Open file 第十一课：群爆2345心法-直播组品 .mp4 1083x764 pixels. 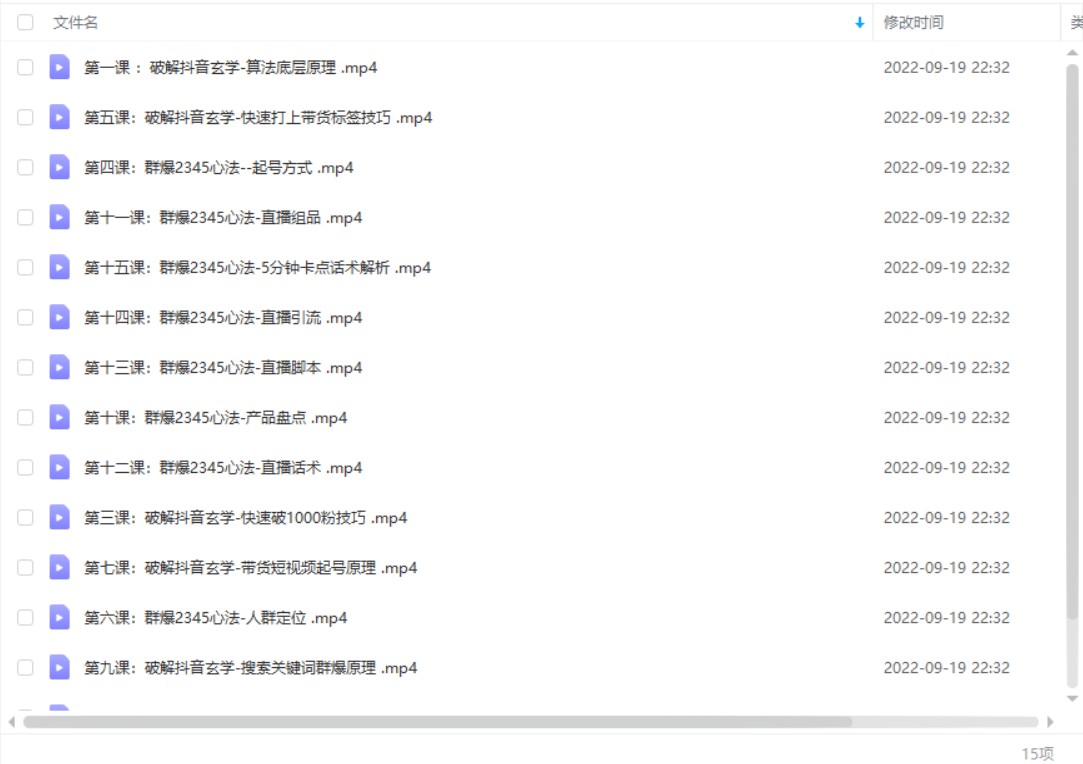pyautogui.click(x=223, y=218)
